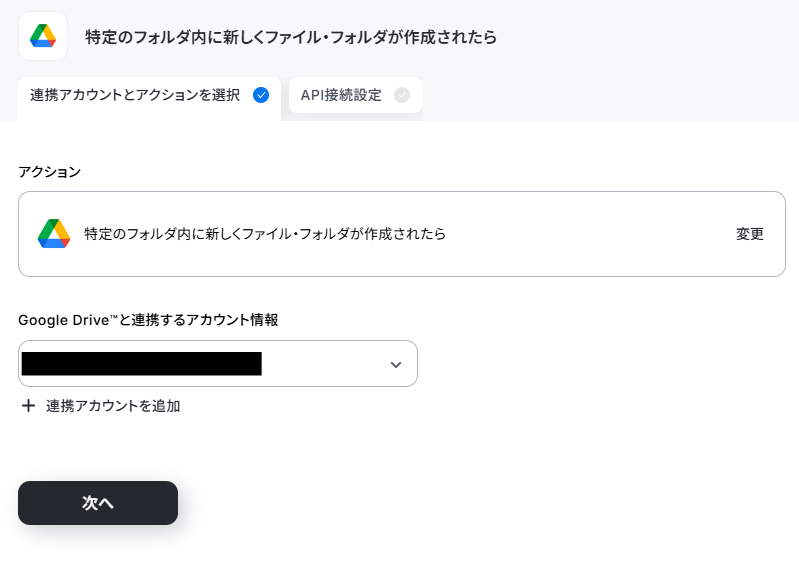Switch to the API接続設定 tab
This screenshot has height=586, width=799.
click(355, 95)
